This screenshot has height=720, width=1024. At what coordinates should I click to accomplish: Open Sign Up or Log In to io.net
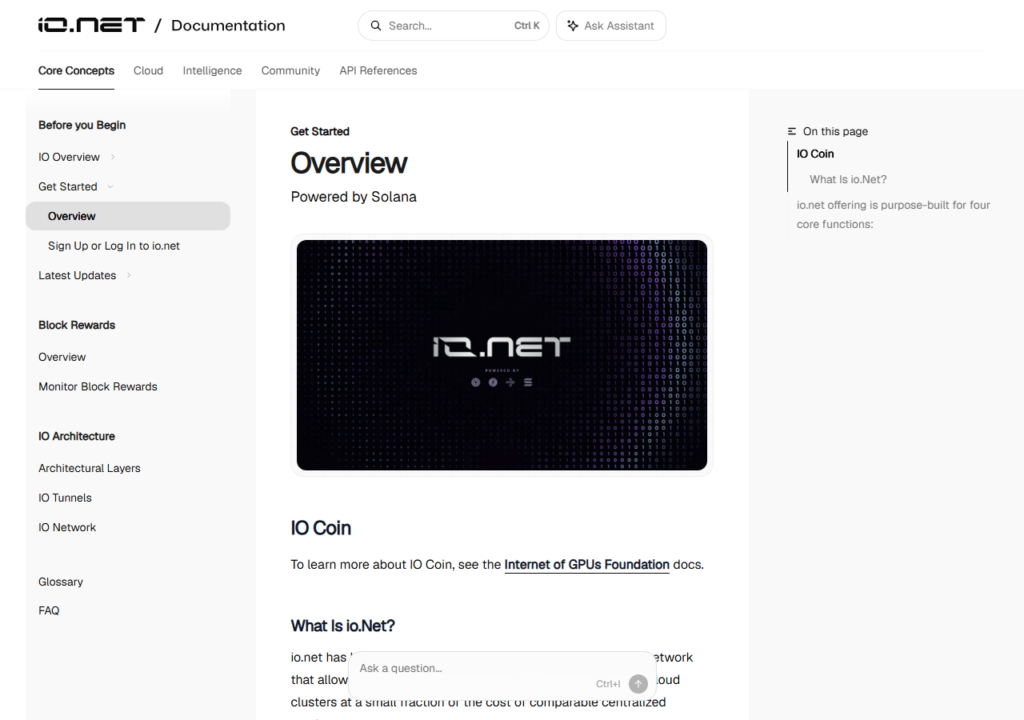click(x=114, y=246)
